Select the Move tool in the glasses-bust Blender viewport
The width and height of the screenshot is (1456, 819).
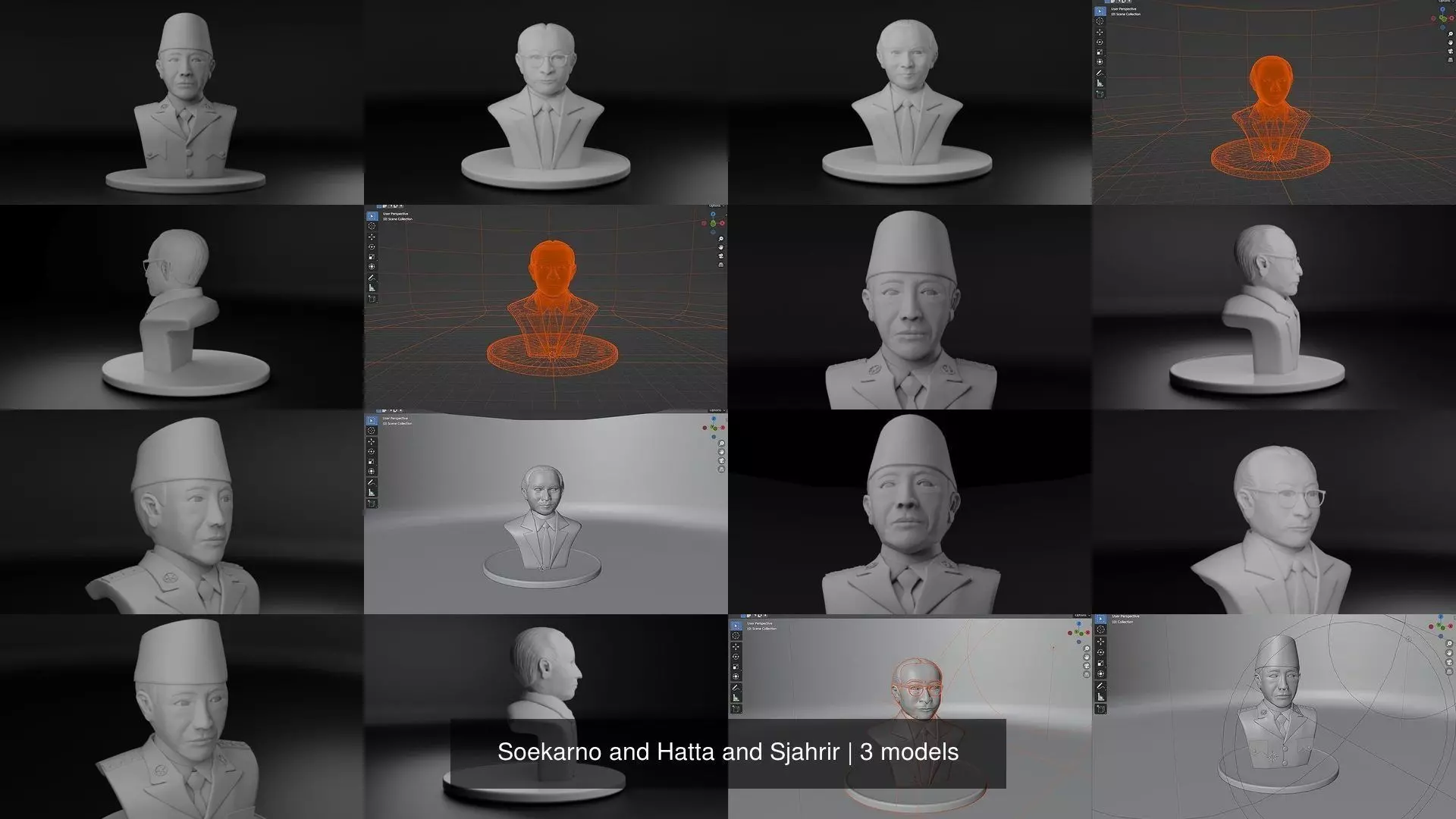coord(736,647)
